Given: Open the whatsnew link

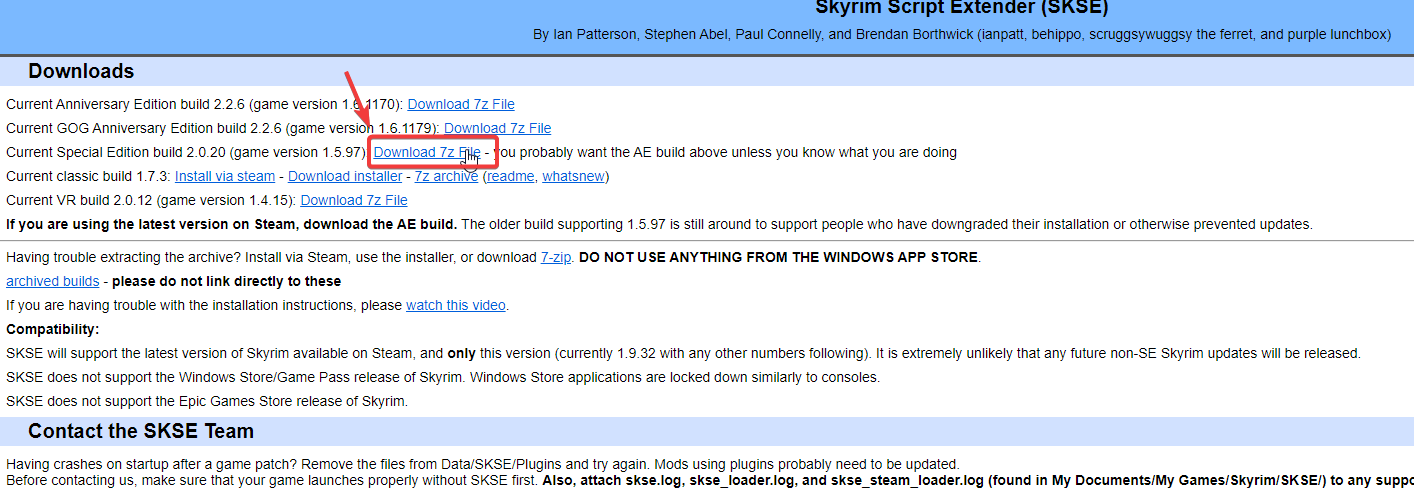Looking at the screenshot, I should [x=573, y=176].
